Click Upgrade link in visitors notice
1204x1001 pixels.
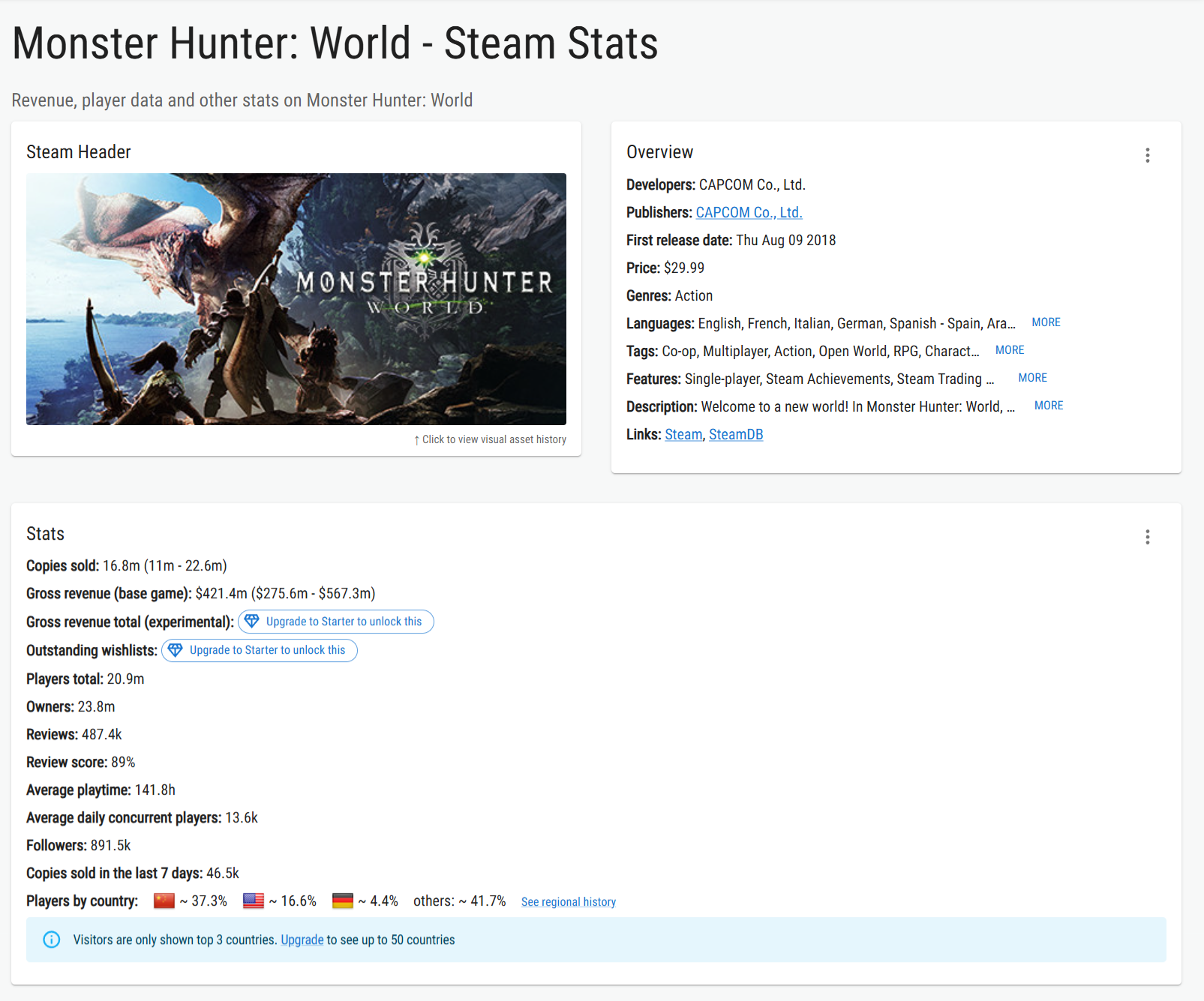click(x=302, y=940)
